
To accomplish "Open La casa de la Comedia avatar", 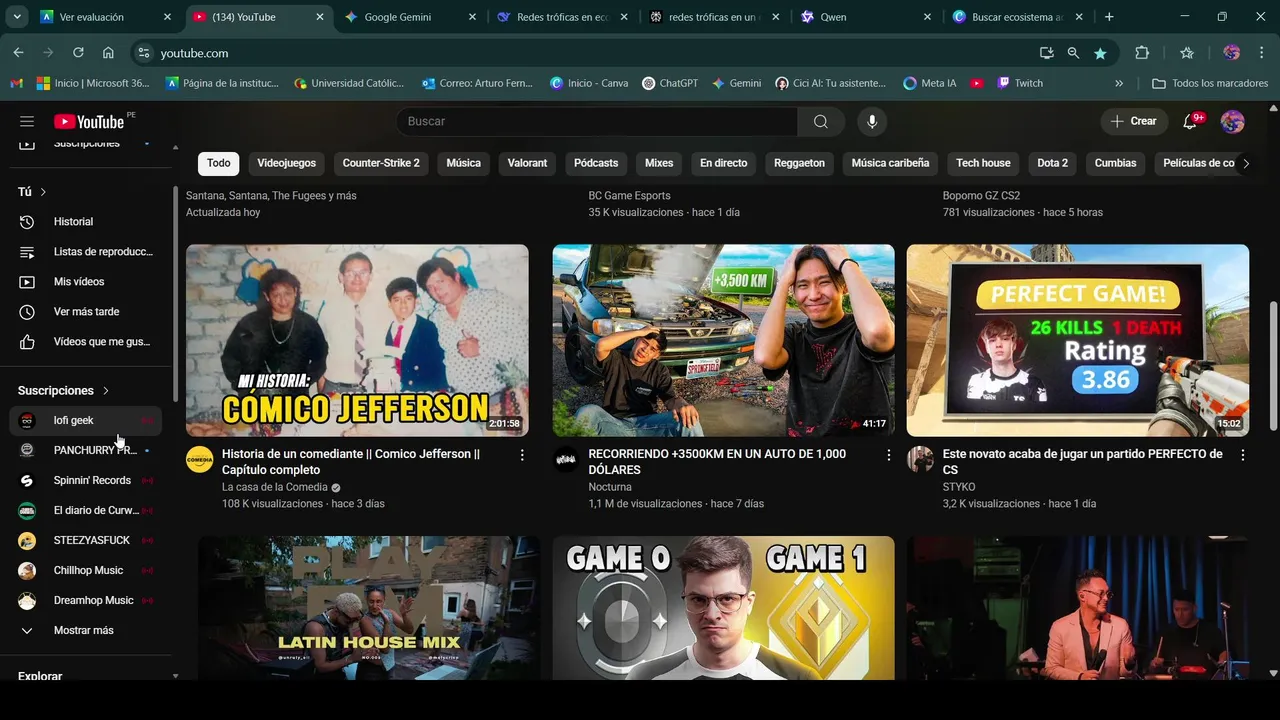I will (x=200, y=460).
